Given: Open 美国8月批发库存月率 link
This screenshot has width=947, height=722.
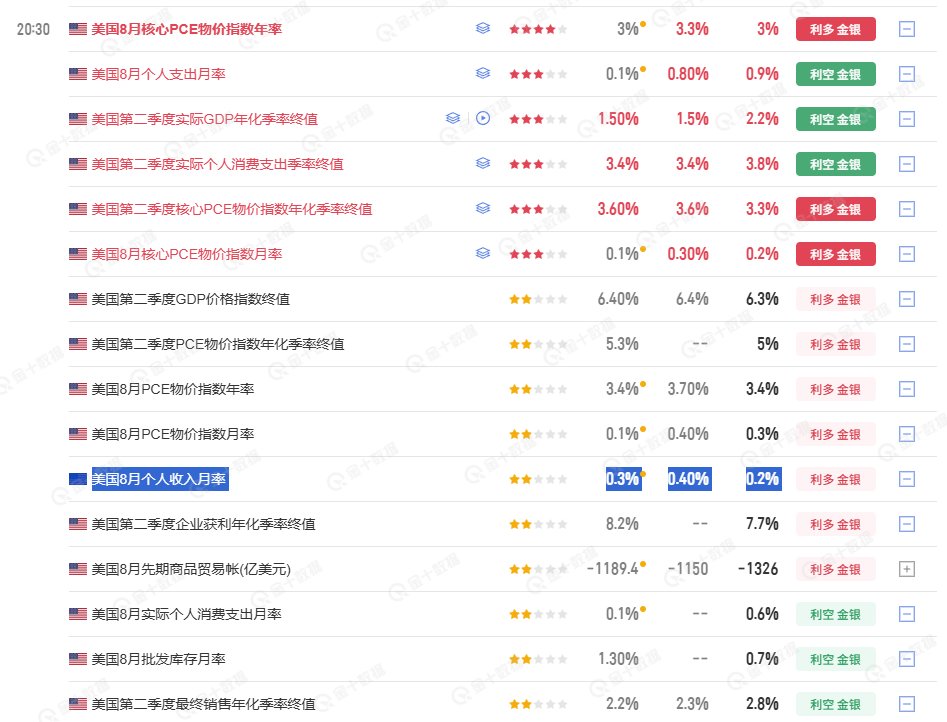Looking at the screenshot, I should 158,659.
